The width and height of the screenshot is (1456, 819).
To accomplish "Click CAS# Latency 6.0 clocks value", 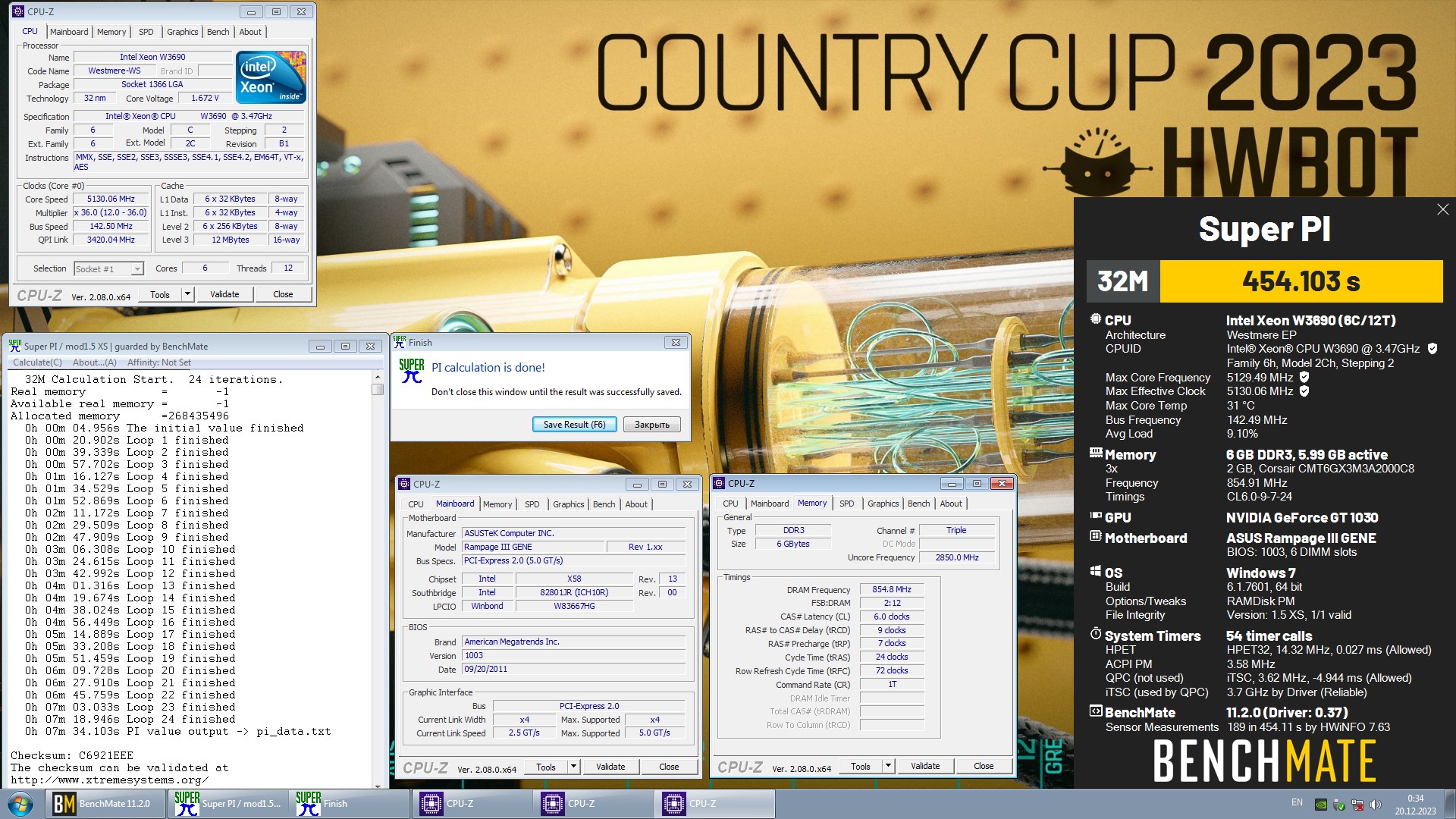I will (x=892, y=617).
